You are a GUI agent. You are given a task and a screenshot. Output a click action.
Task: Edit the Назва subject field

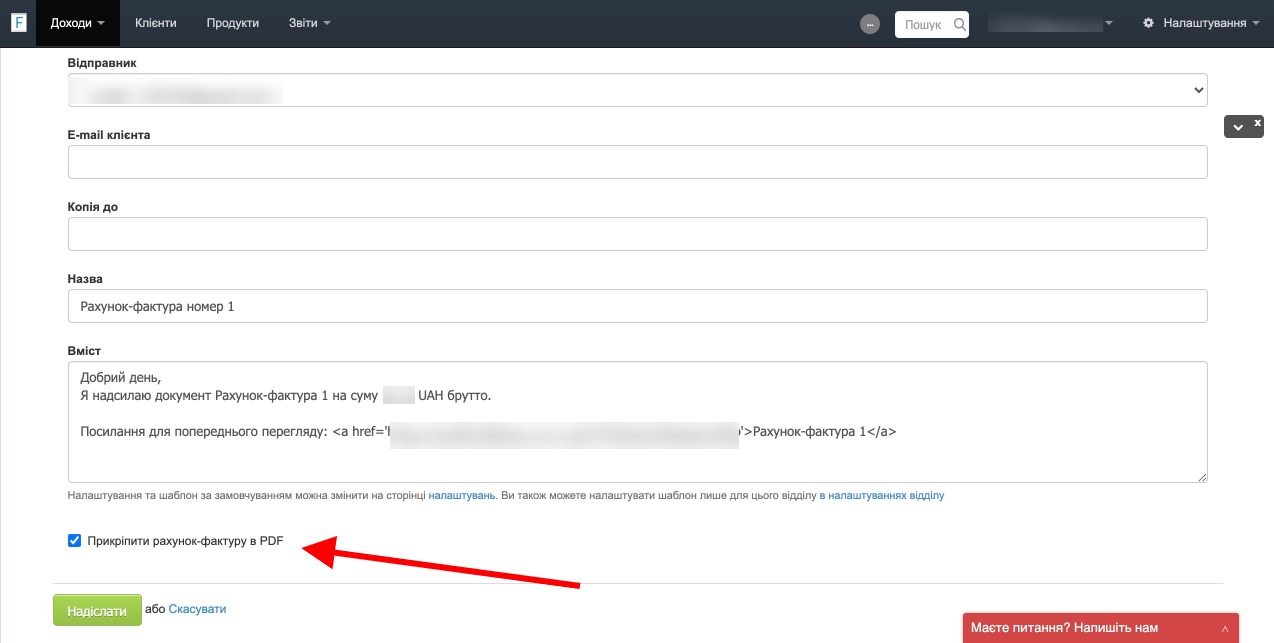point(638,306)
